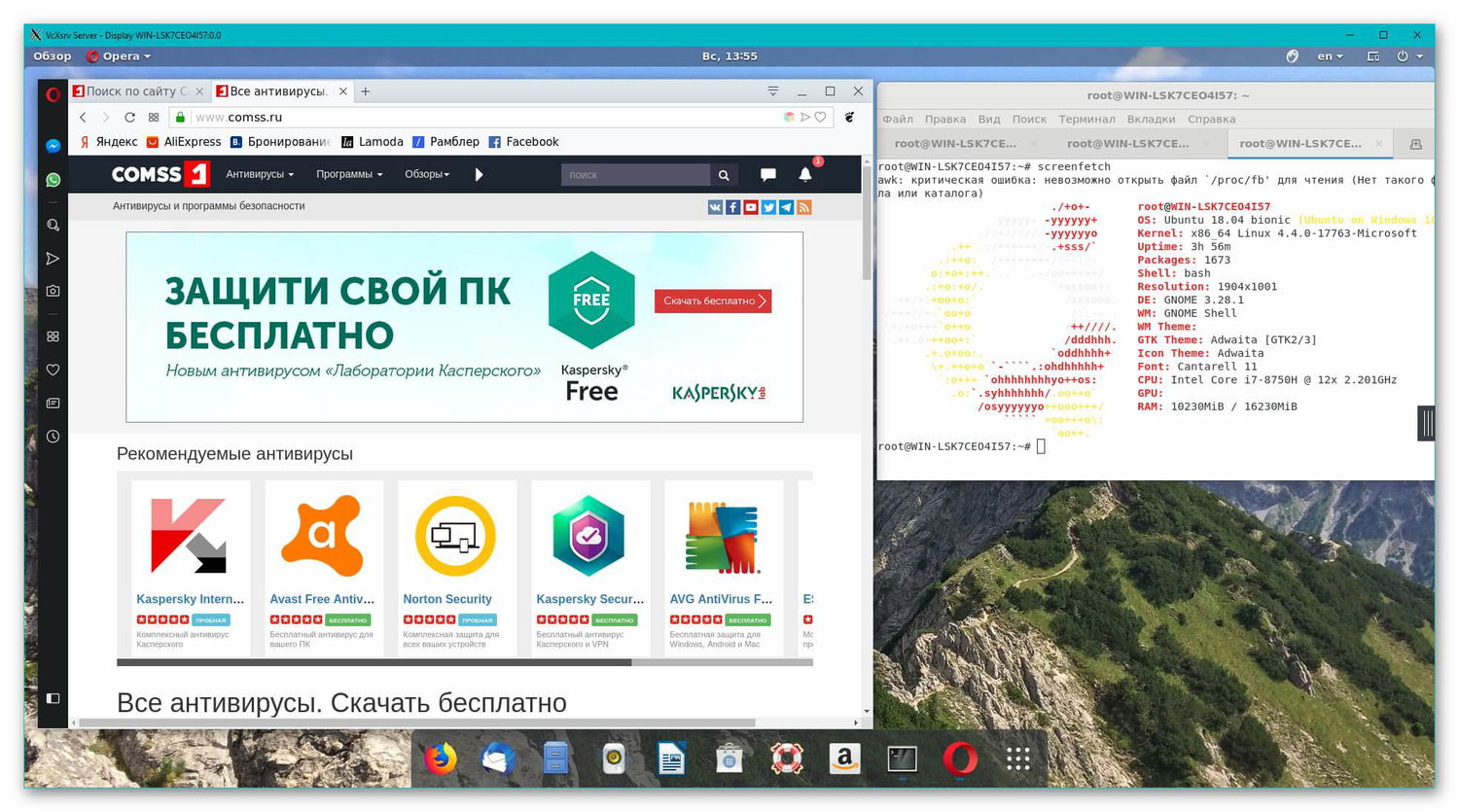Open the AVG AntiVirus Free card
The height and width of the screenshot is (812, 1459).
pos(724,568)
